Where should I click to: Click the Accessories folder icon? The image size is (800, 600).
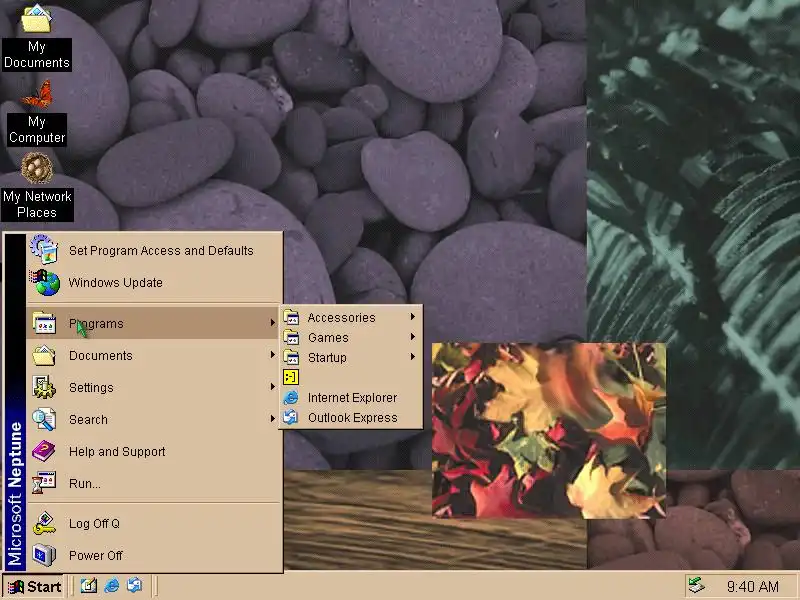point(291,317)
